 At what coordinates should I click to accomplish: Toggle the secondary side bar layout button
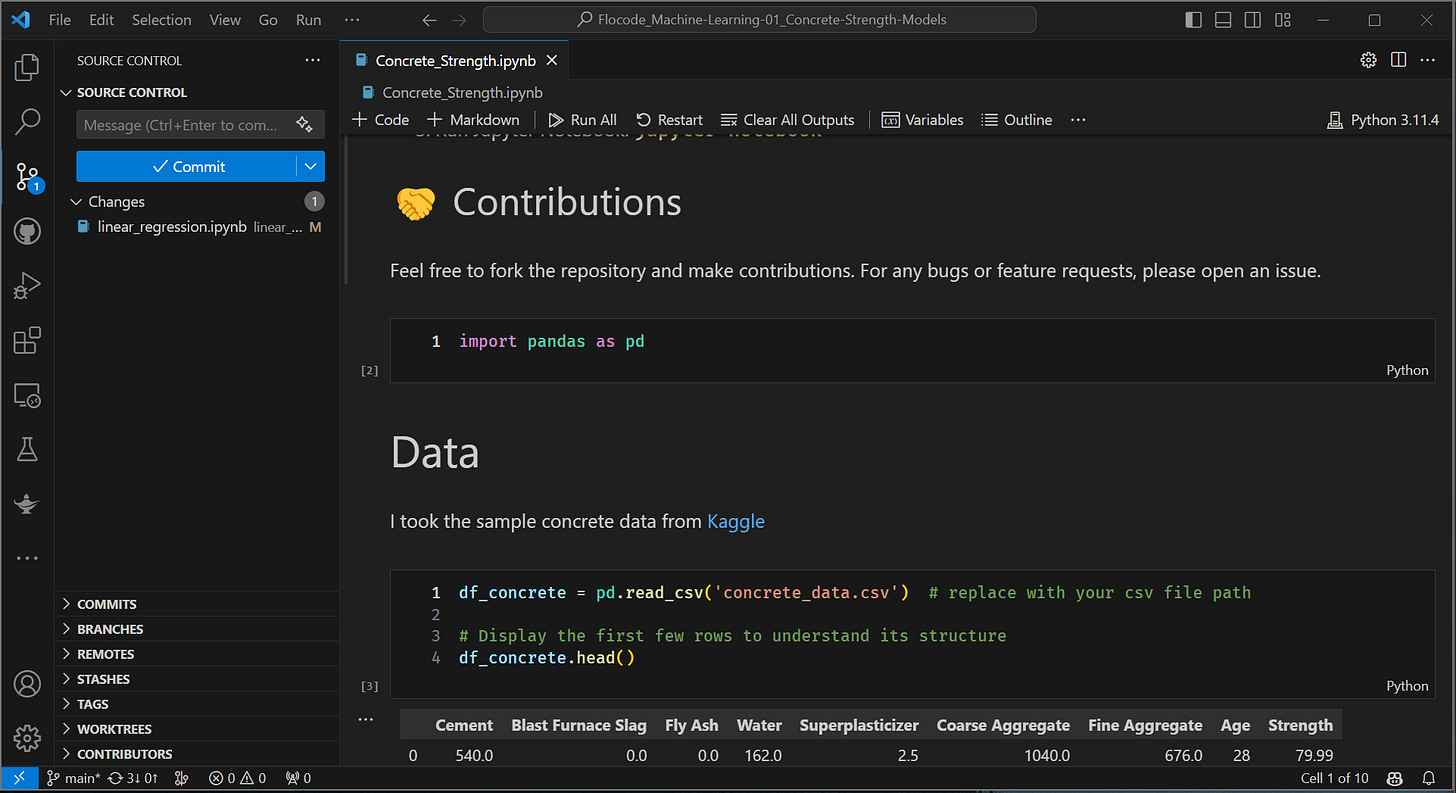click(x=1253, y=20)
